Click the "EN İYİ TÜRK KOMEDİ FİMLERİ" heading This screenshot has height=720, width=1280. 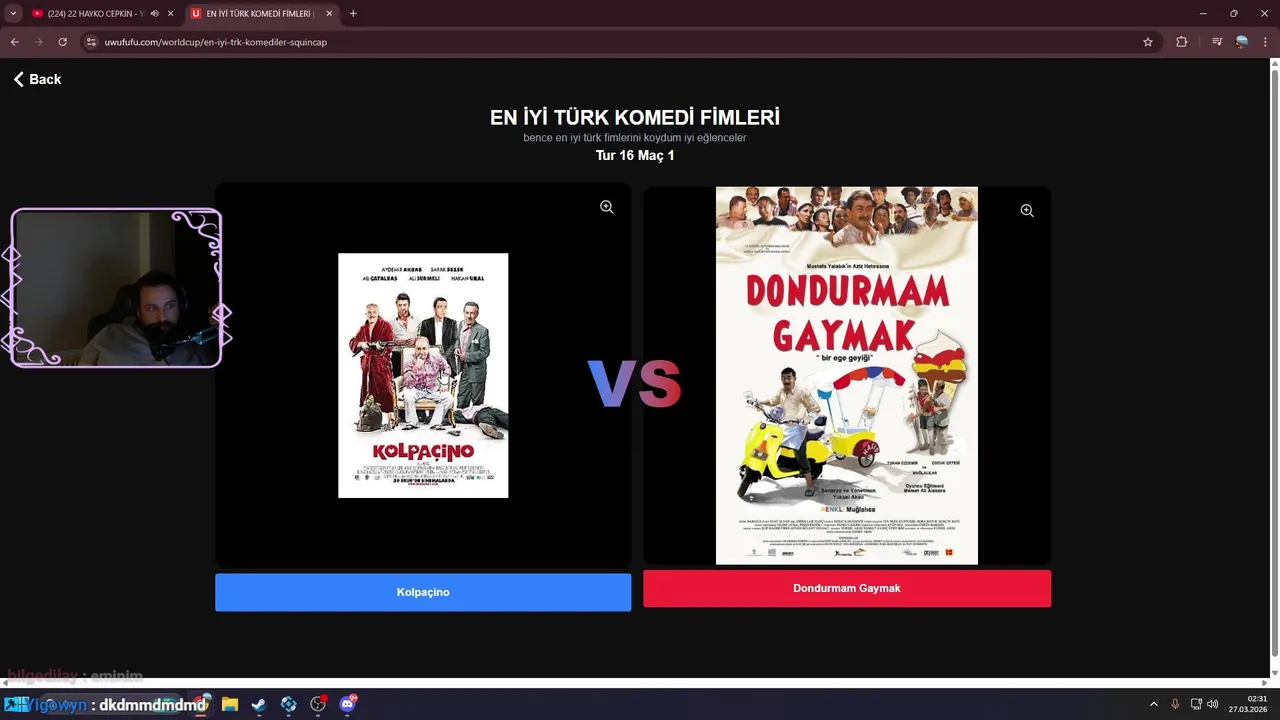click(635, 117)
